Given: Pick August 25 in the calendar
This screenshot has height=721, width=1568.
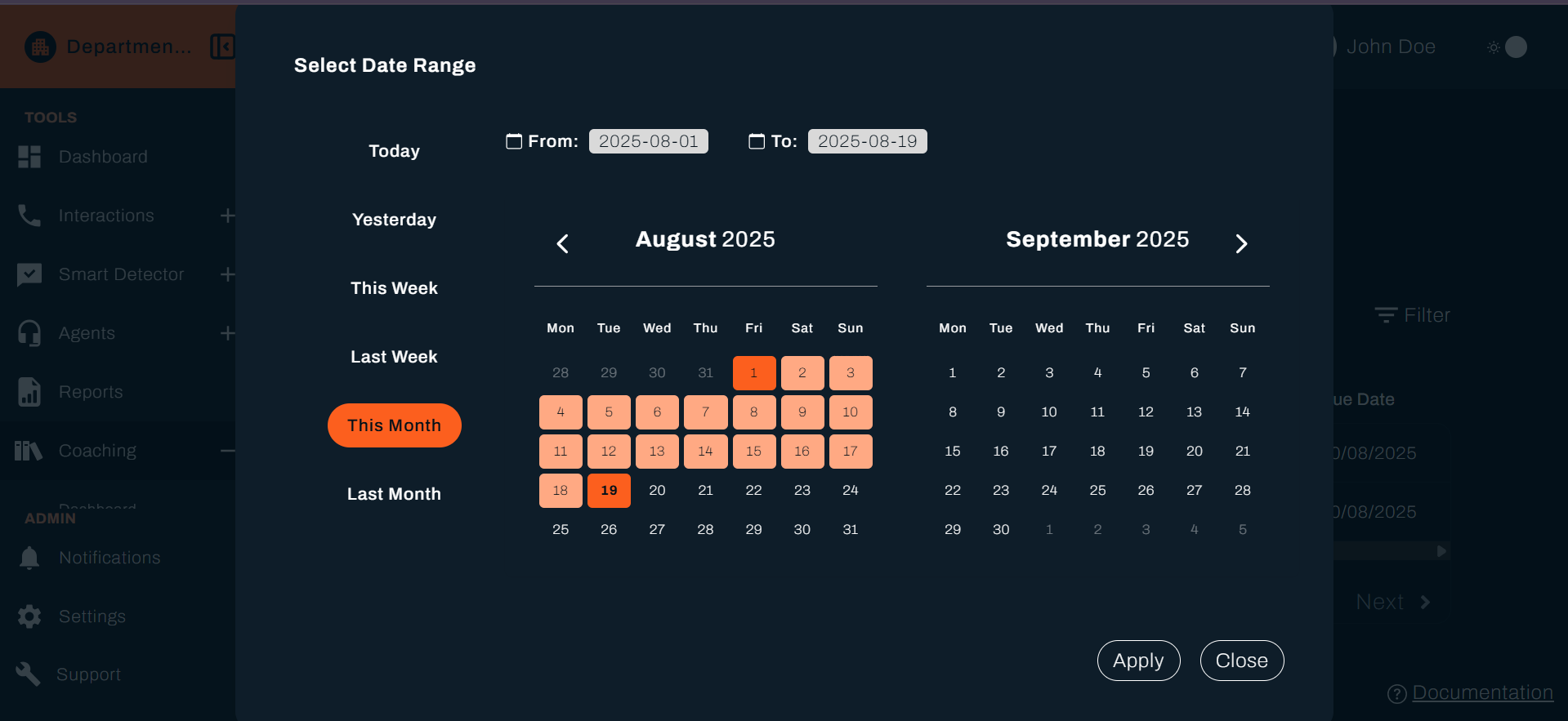Looking at the screenshot, I should click(561, 530).
